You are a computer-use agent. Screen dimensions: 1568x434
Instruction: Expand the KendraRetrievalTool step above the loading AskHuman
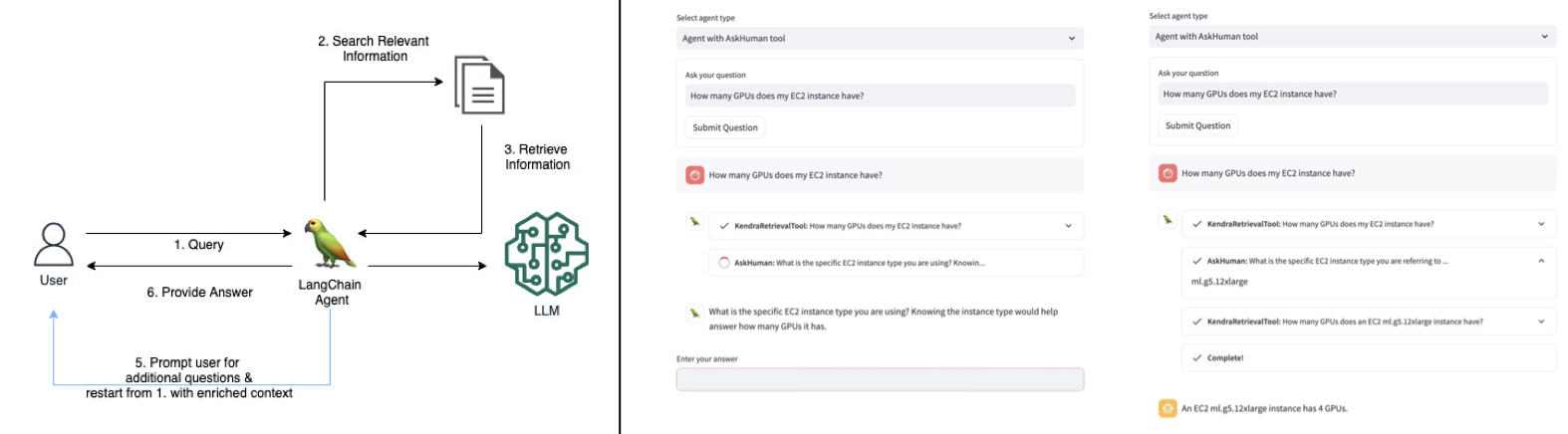point(1068,226)
